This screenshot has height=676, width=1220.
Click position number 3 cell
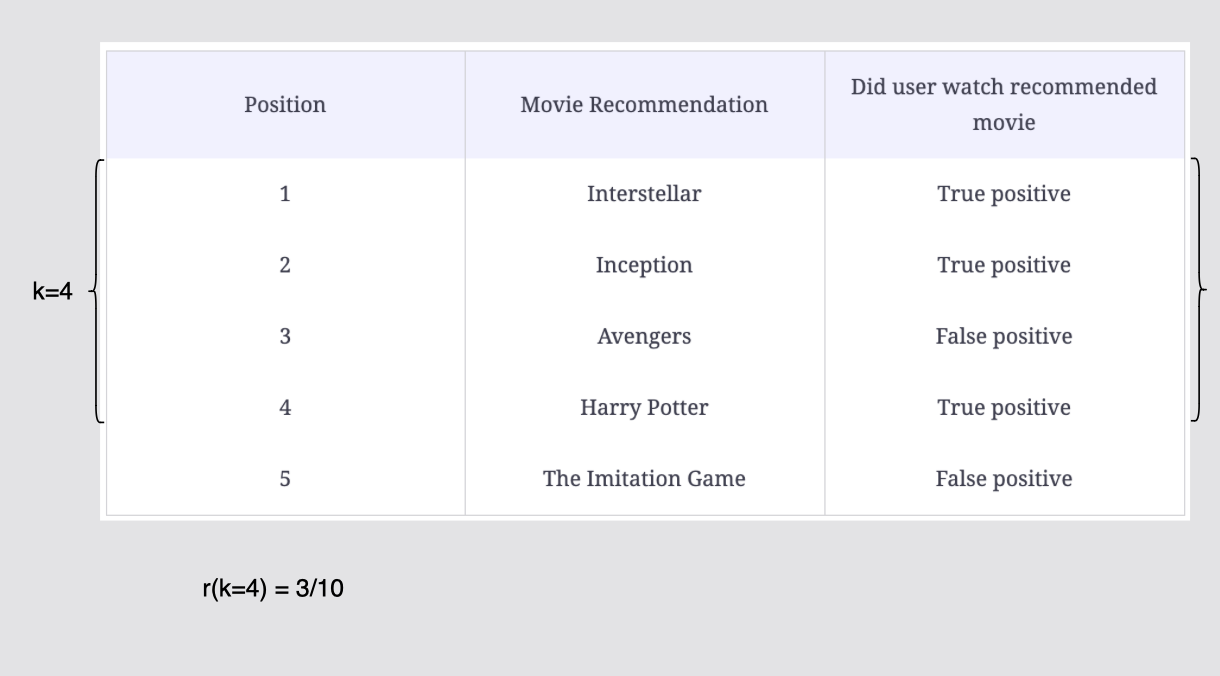285,337
